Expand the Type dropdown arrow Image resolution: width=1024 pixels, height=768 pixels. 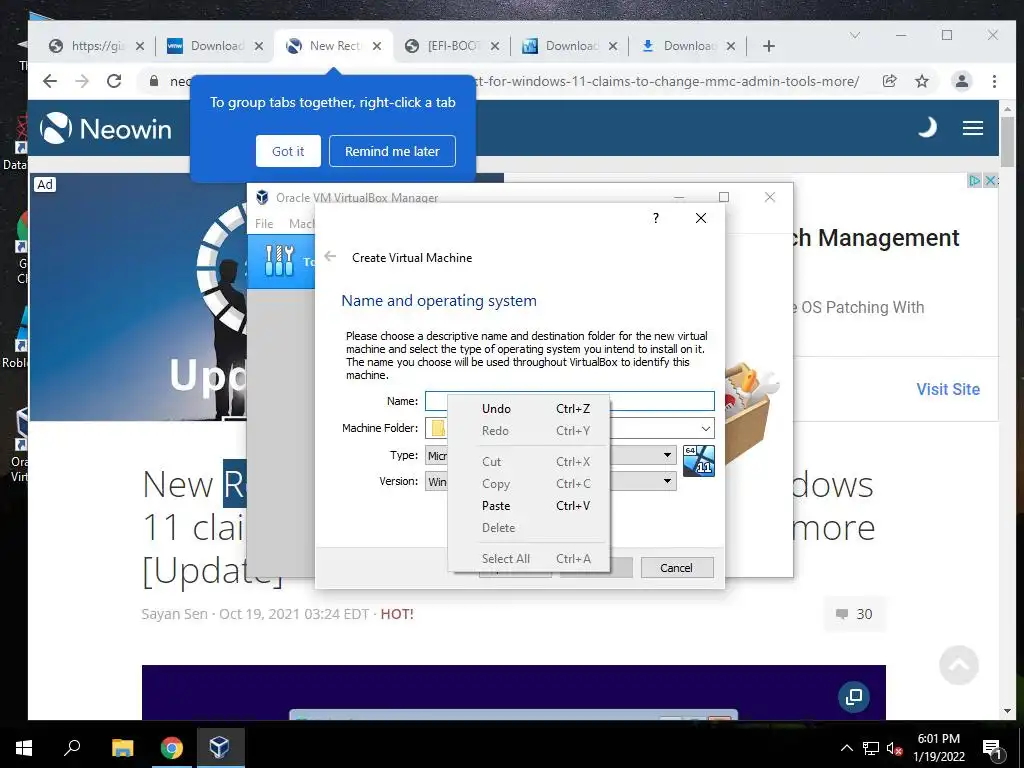pyautogui.click(x=667, y=455)
